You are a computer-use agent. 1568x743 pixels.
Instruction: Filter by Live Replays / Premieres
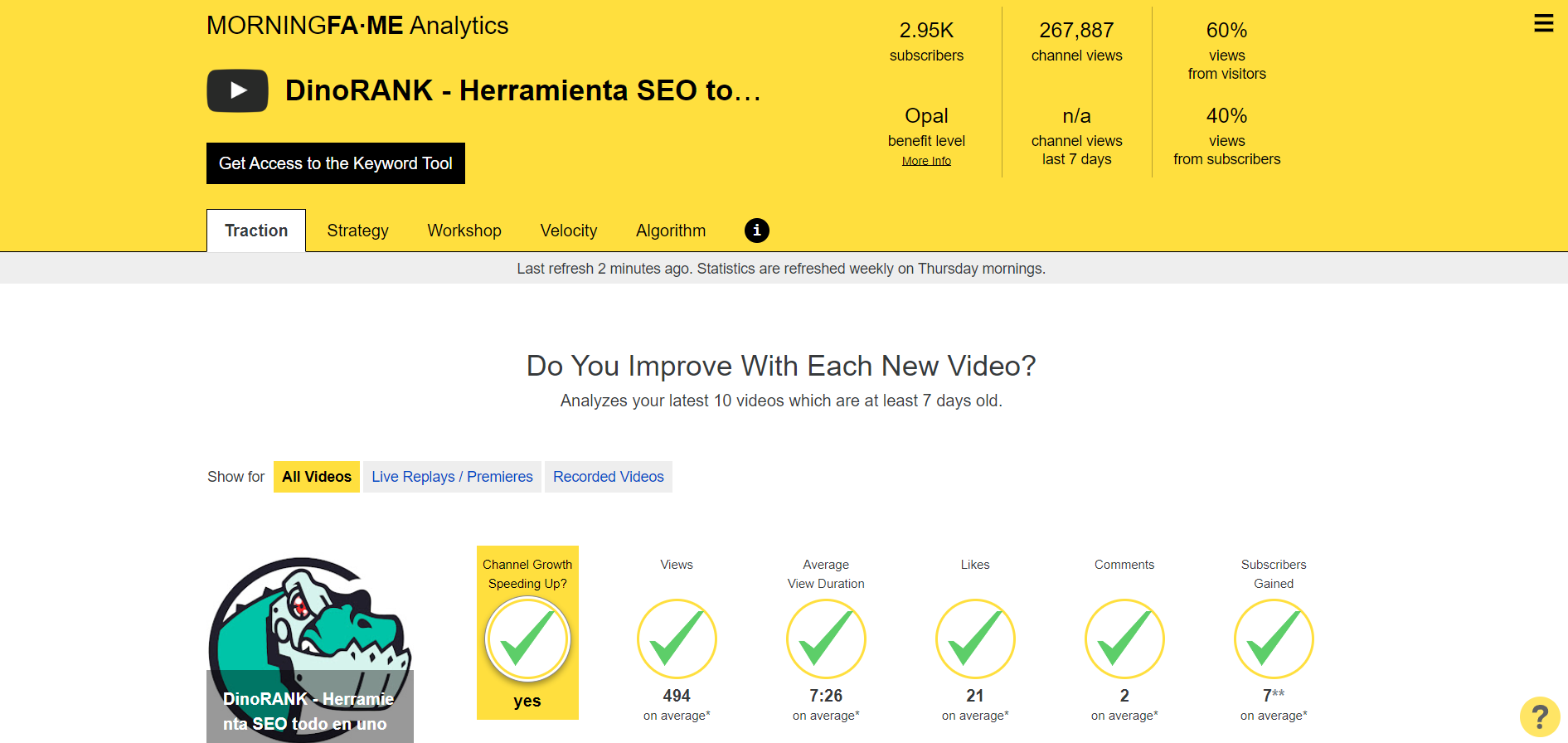pos(452,477)
